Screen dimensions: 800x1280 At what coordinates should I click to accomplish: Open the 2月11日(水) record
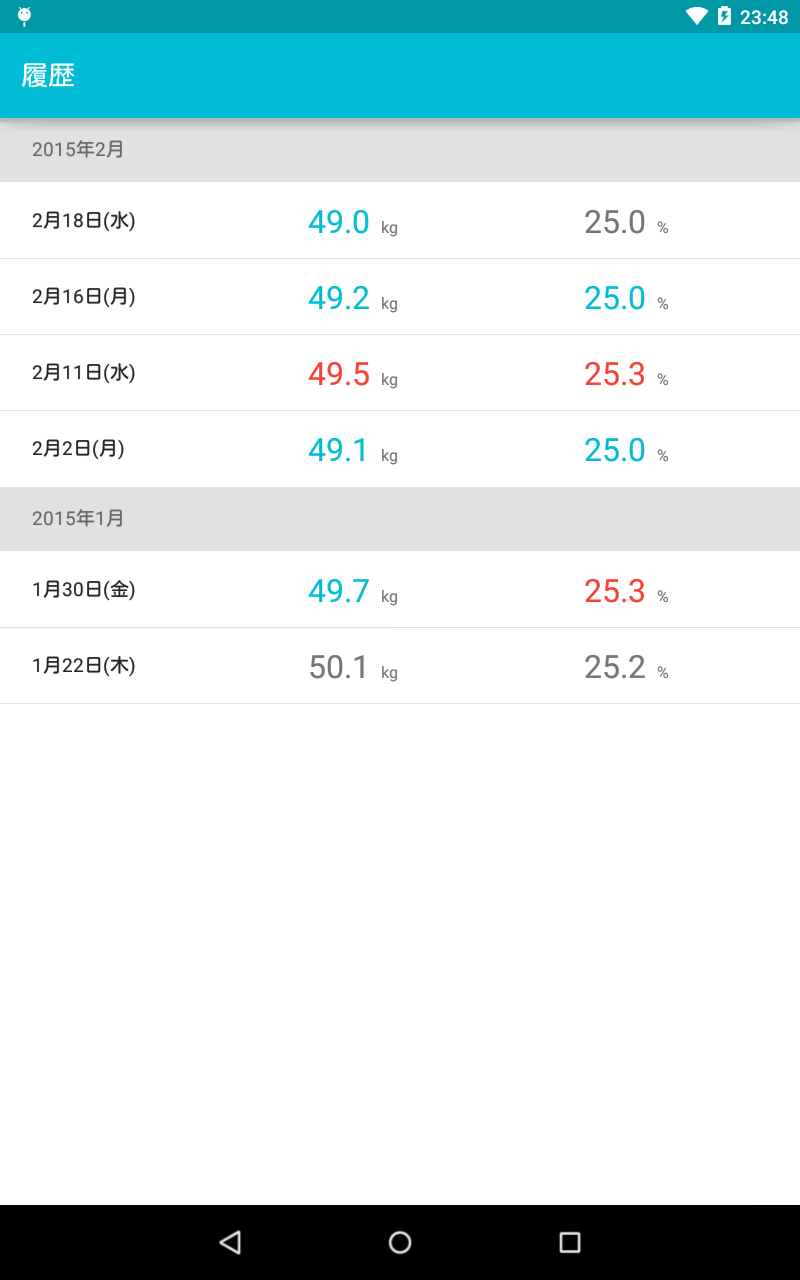coord(84,373)
